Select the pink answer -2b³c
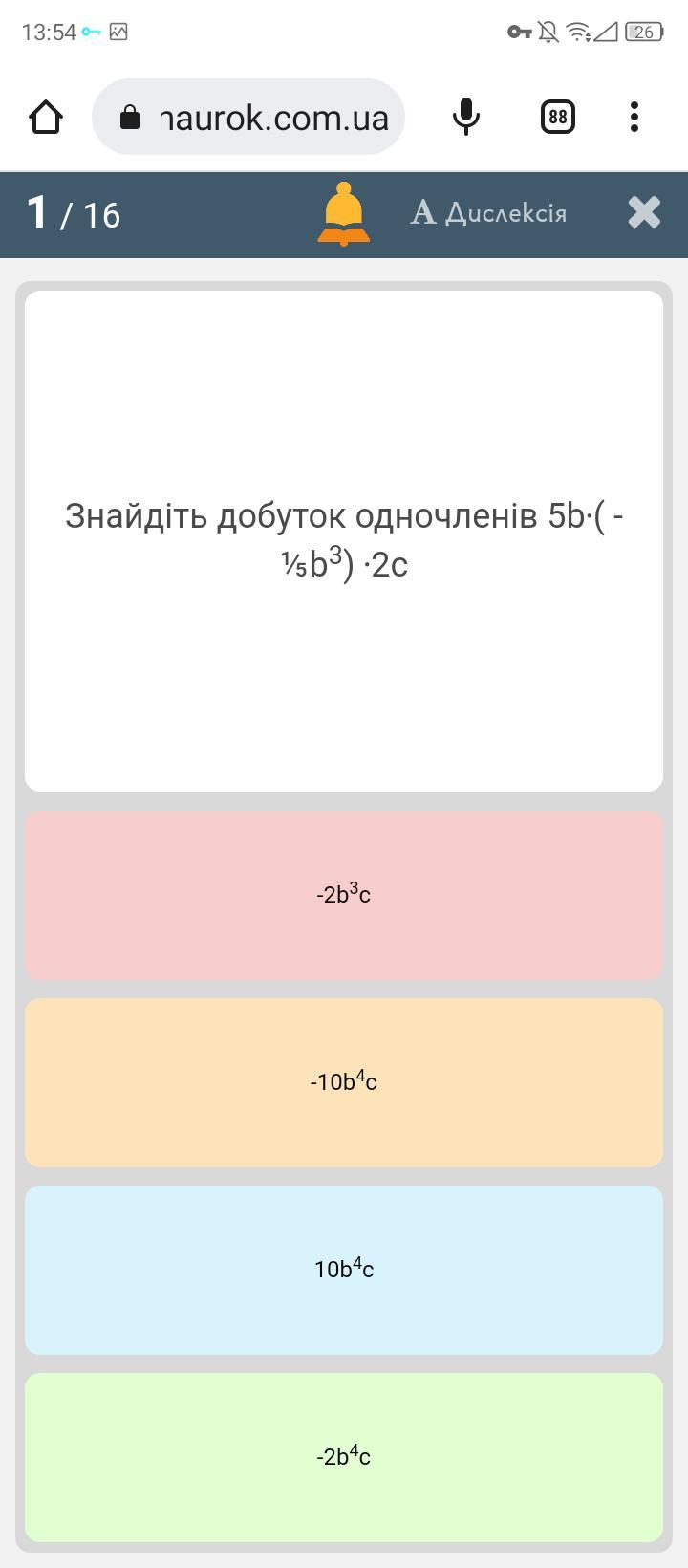Viewport: 688px width, 1568px height. coord(344,895)
